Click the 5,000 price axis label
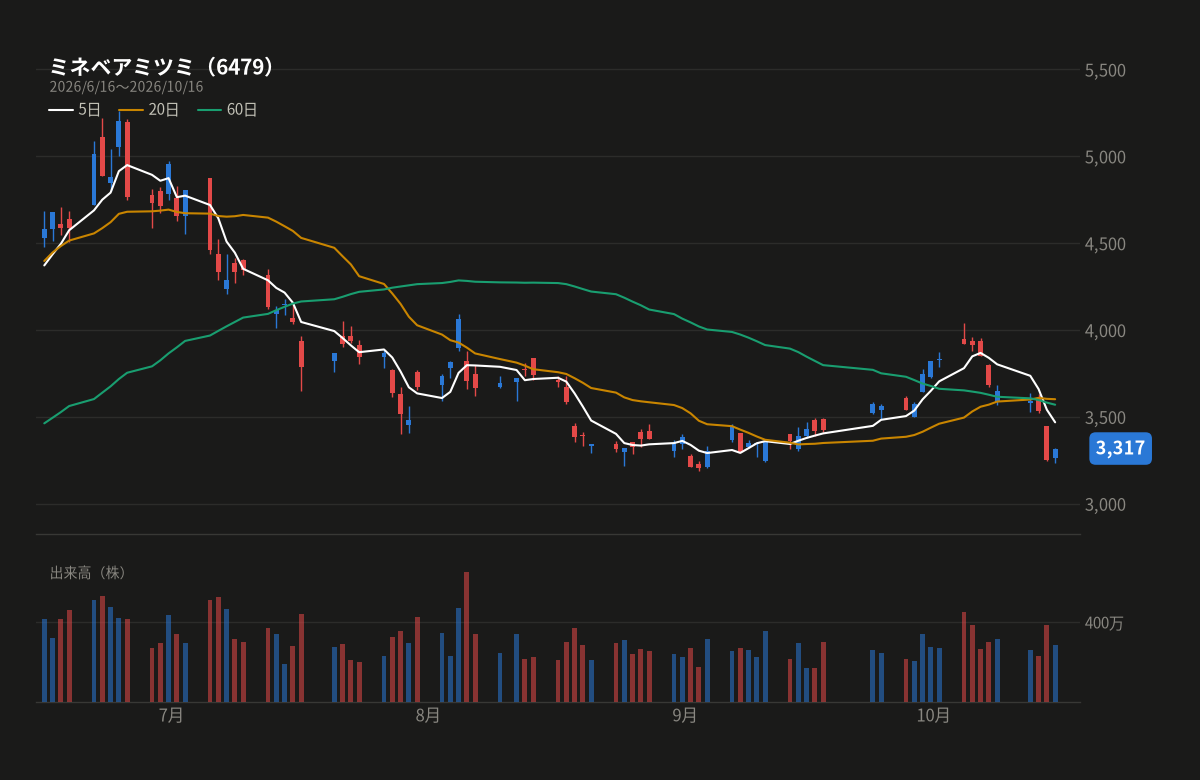1200x780 pixels. 1105,157
